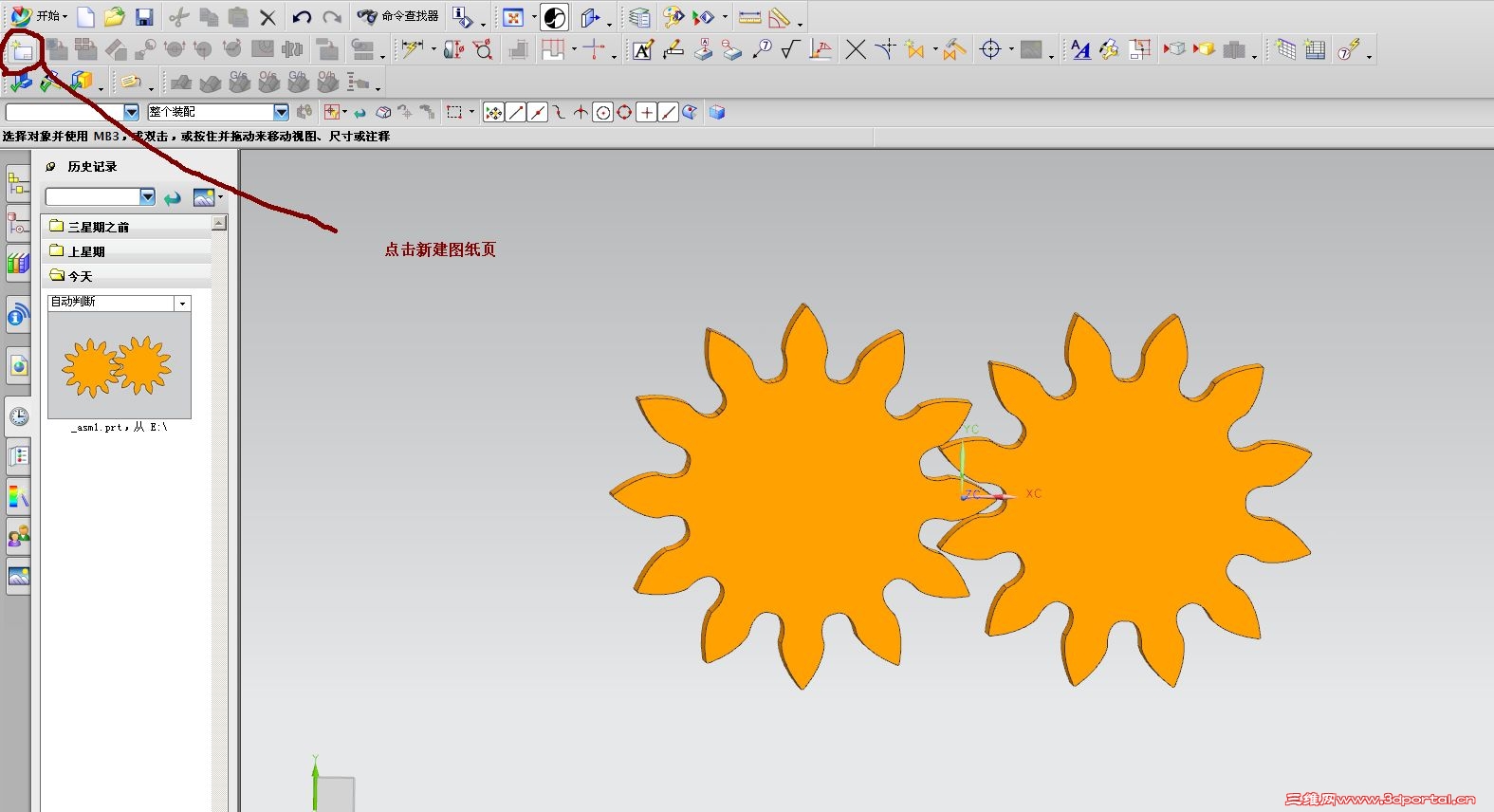This screenshot has height=812, width=1494.
Task: Open the Reuse Library books tab
Action: pos(18,264)
